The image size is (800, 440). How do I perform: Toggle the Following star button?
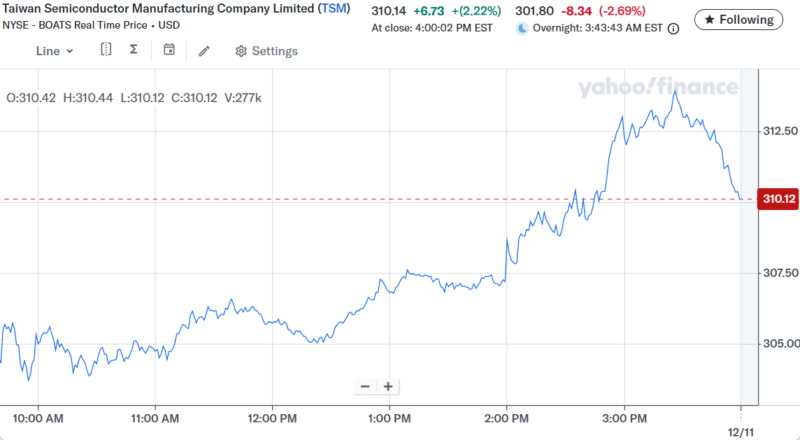click(x=738, y=20)
